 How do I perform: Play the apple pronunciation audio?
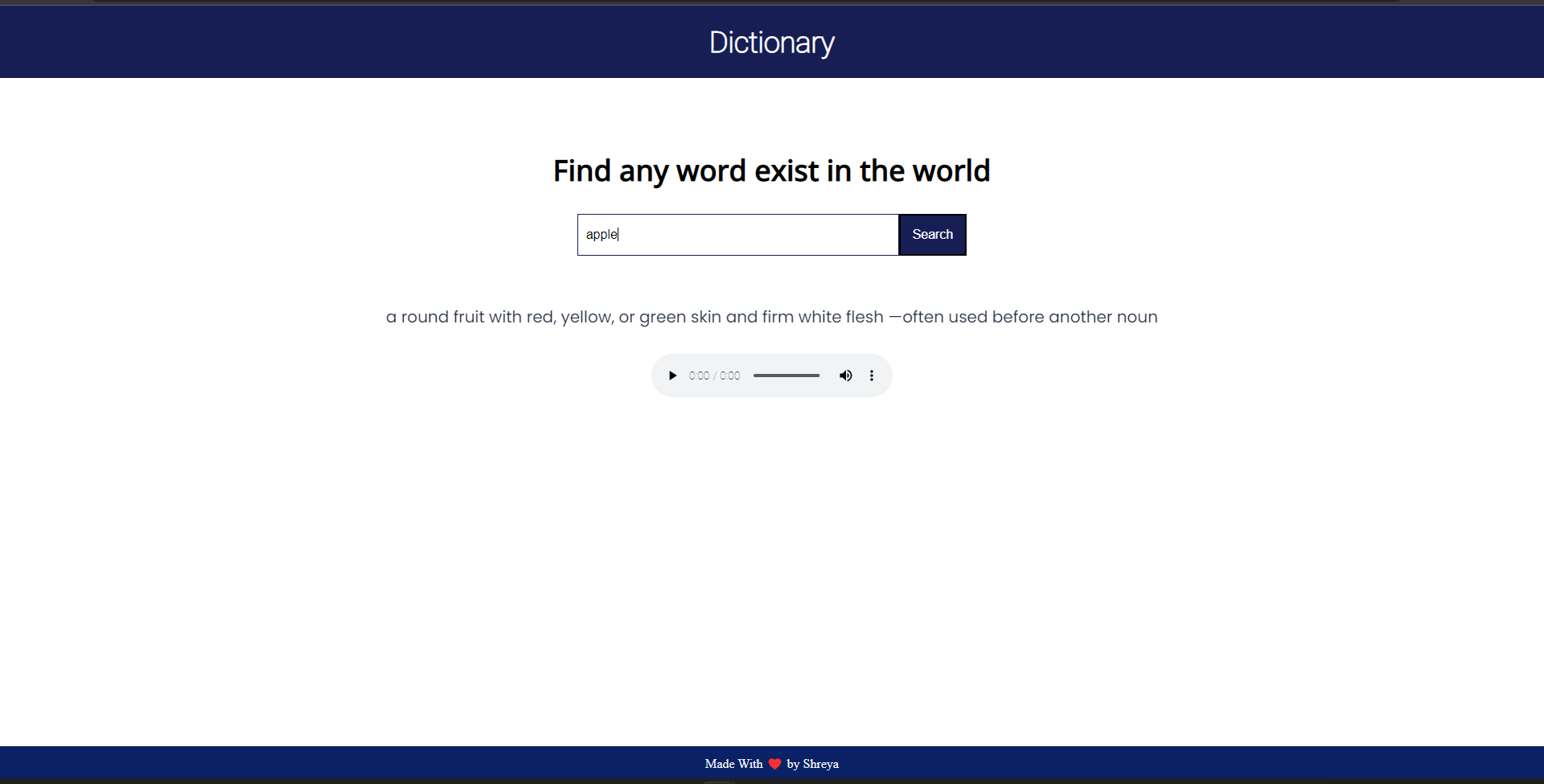pyautogui.click(x=672, y=376)
